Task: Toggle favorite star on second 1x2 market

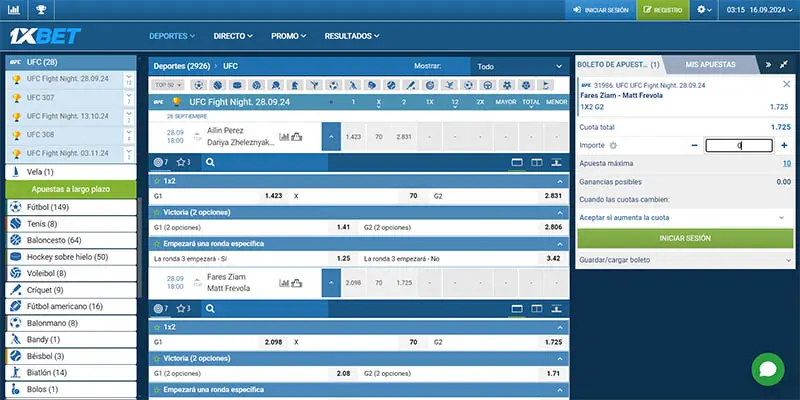Action: [x=157, y=327]
